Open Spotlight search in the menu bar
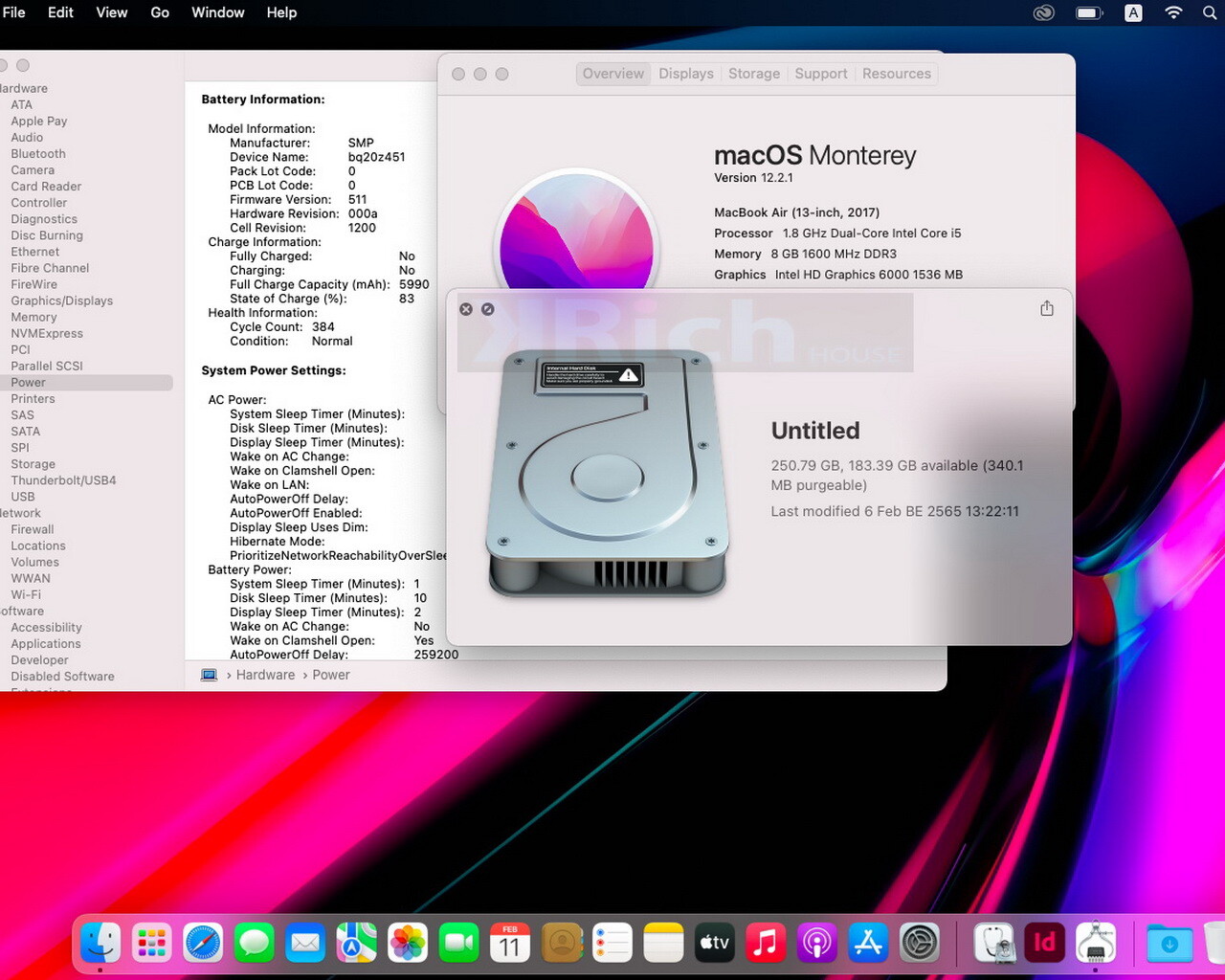Screen dimensions: 1225x980 pyautogui.click(x=1210, y=12)
